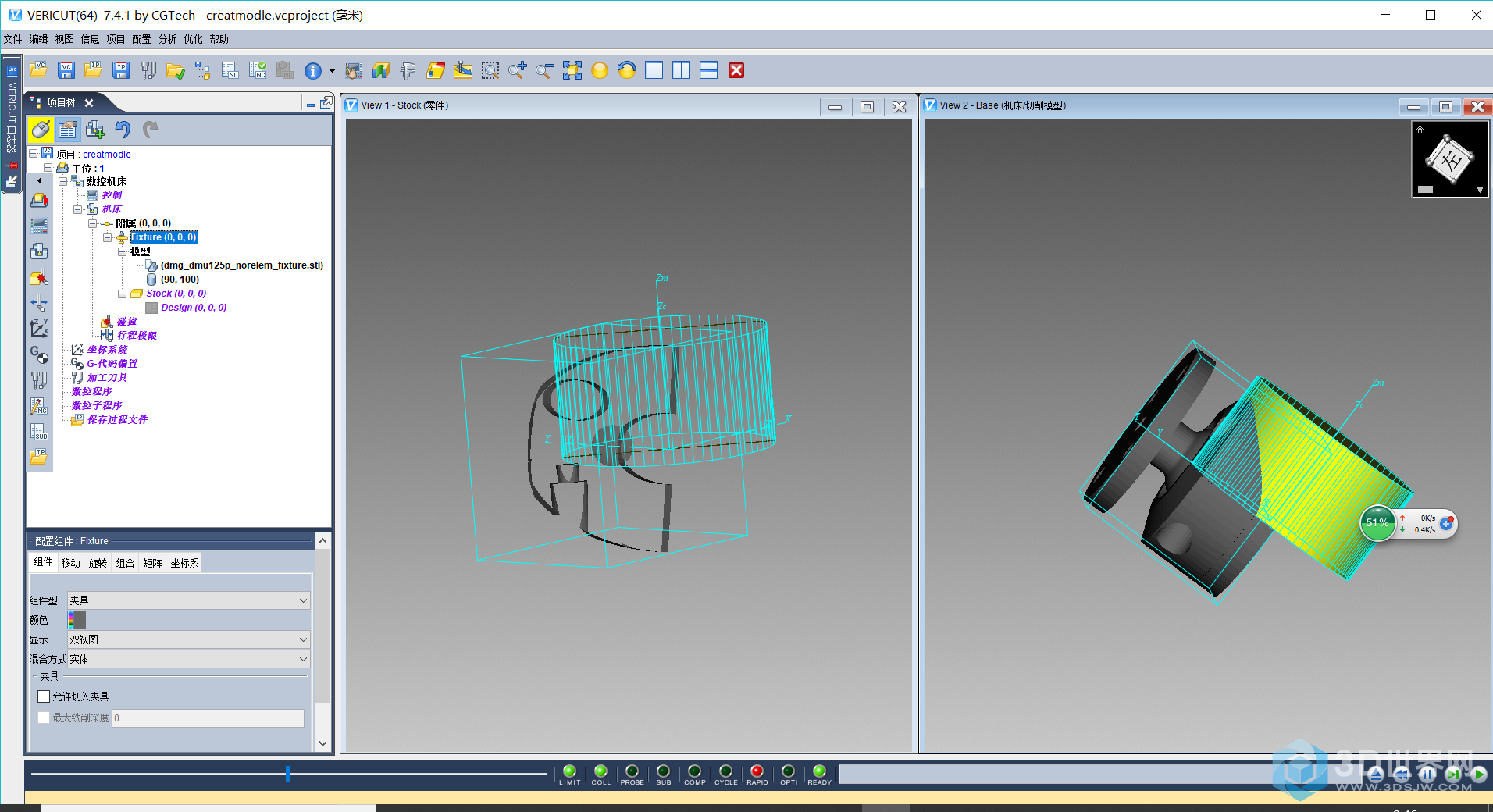Click the refine display yellow sphere icon
Screen dimensions: 1493x812
pos(600,71)
